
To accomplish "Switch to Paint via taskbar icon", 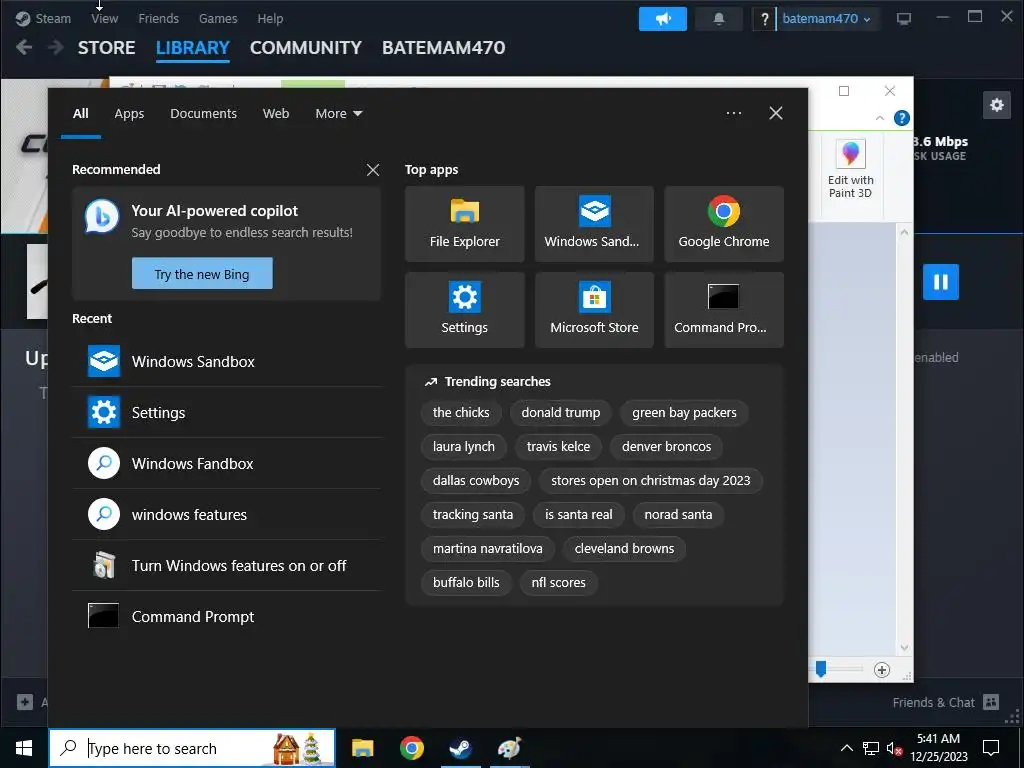I will [509, 748].
